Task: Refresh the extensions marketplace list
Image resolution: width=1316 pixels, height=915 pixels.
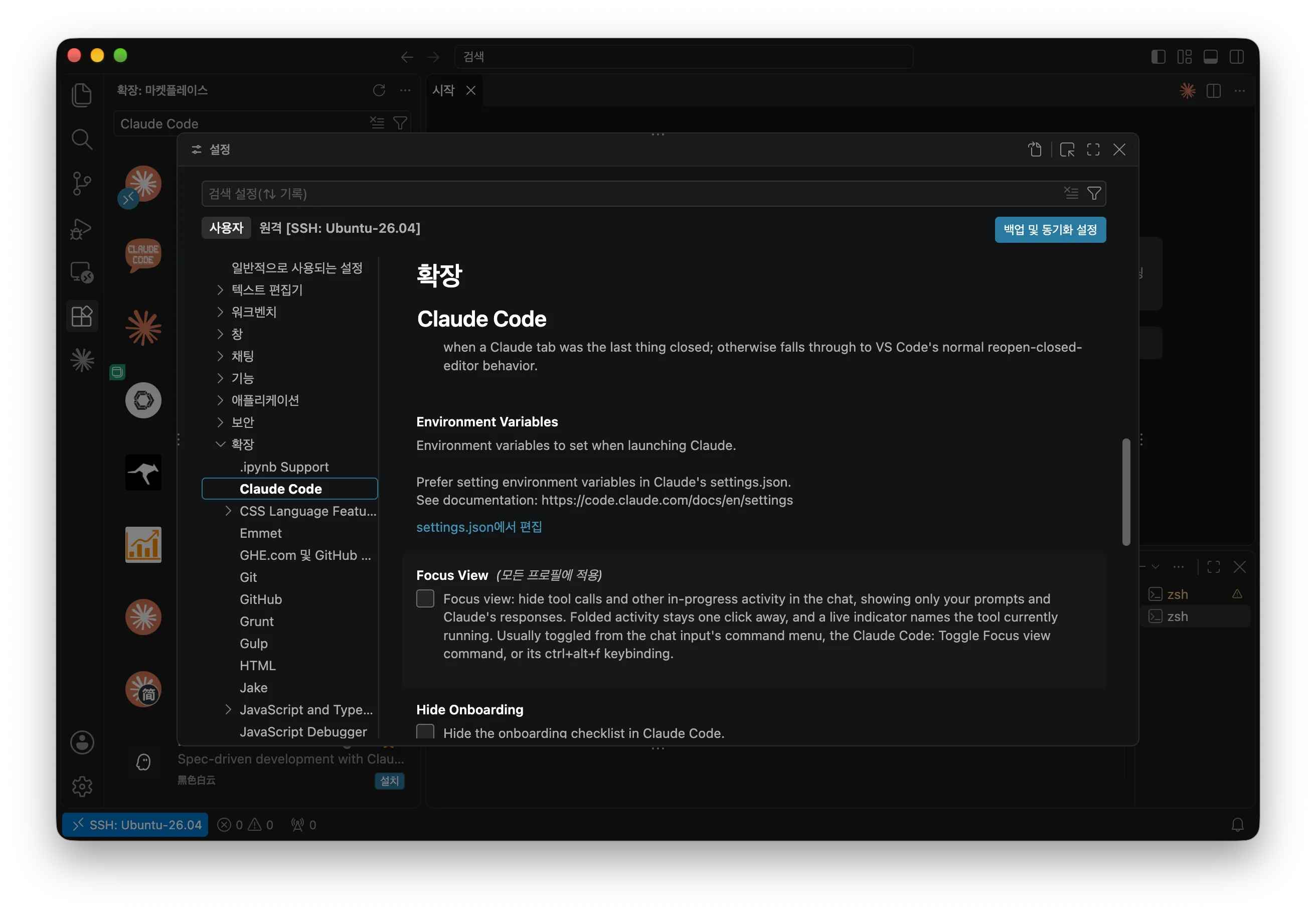Action: pyautogui.click(x=379, y=90)
